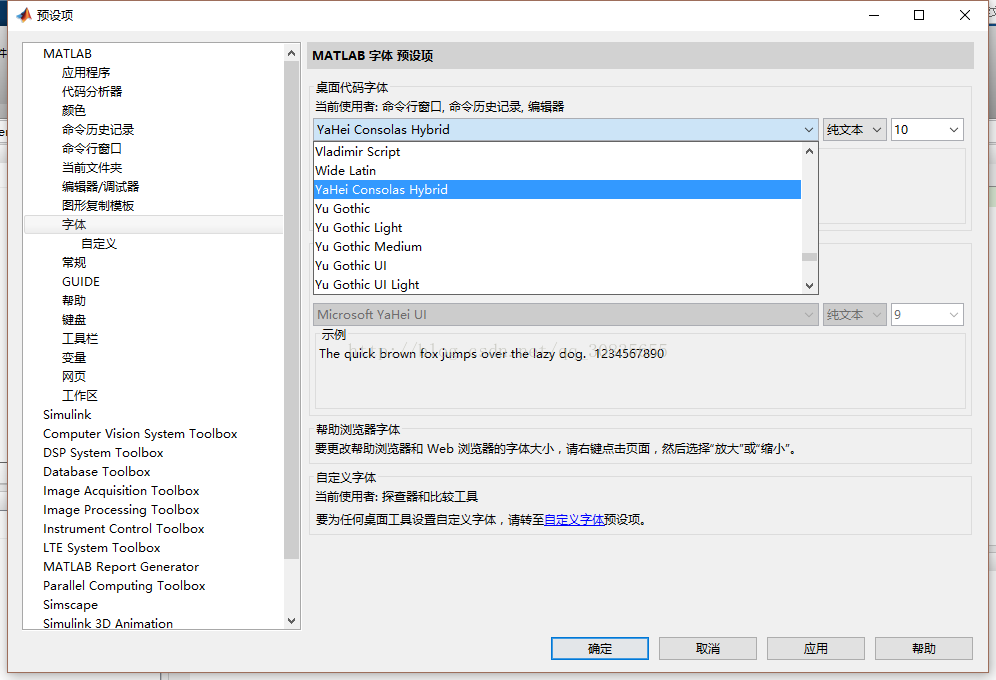Select Image Acquisition Toolbox
The width and height of the screenshot is (996, 680).
point(121,491)
